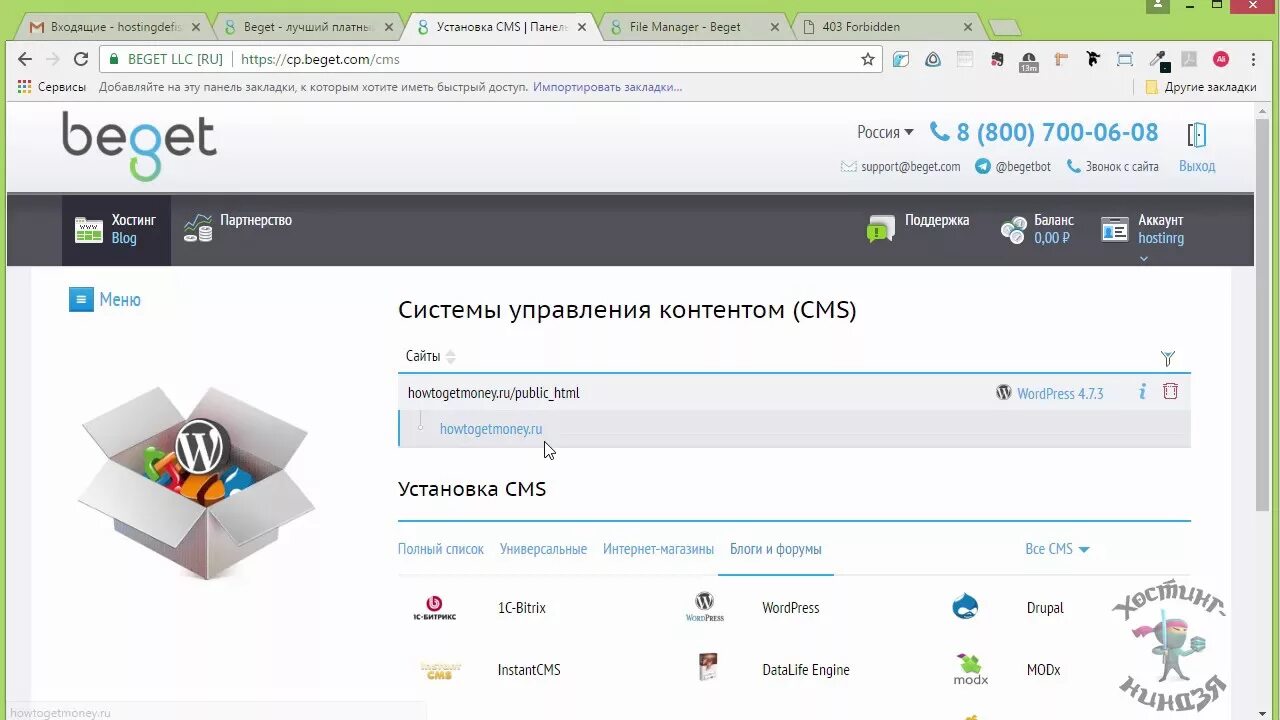Click the screenshot capture extension icon
This screenshot has height=720, width=1280.
tap(1125, 59)
